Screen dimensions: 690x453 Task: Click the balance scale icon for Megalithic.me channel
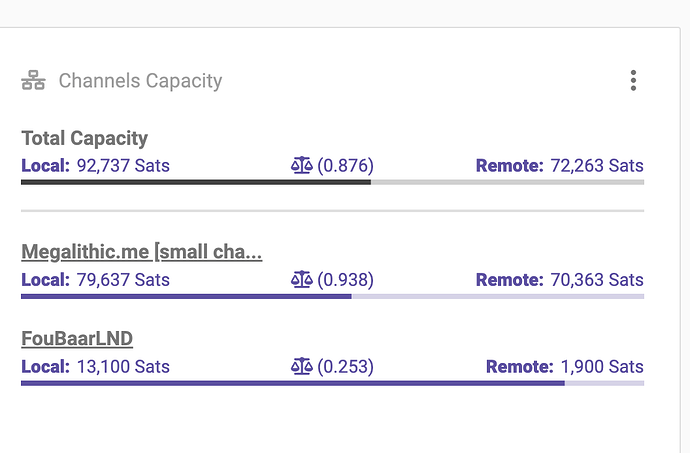click(302, 280)
